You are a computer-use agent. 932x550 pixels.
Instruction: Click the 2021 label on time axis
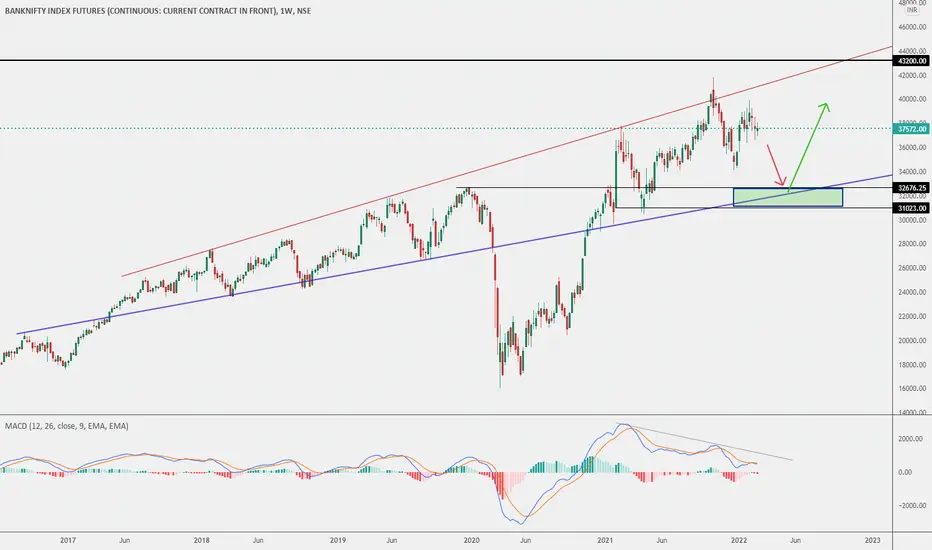click(605, 540)
